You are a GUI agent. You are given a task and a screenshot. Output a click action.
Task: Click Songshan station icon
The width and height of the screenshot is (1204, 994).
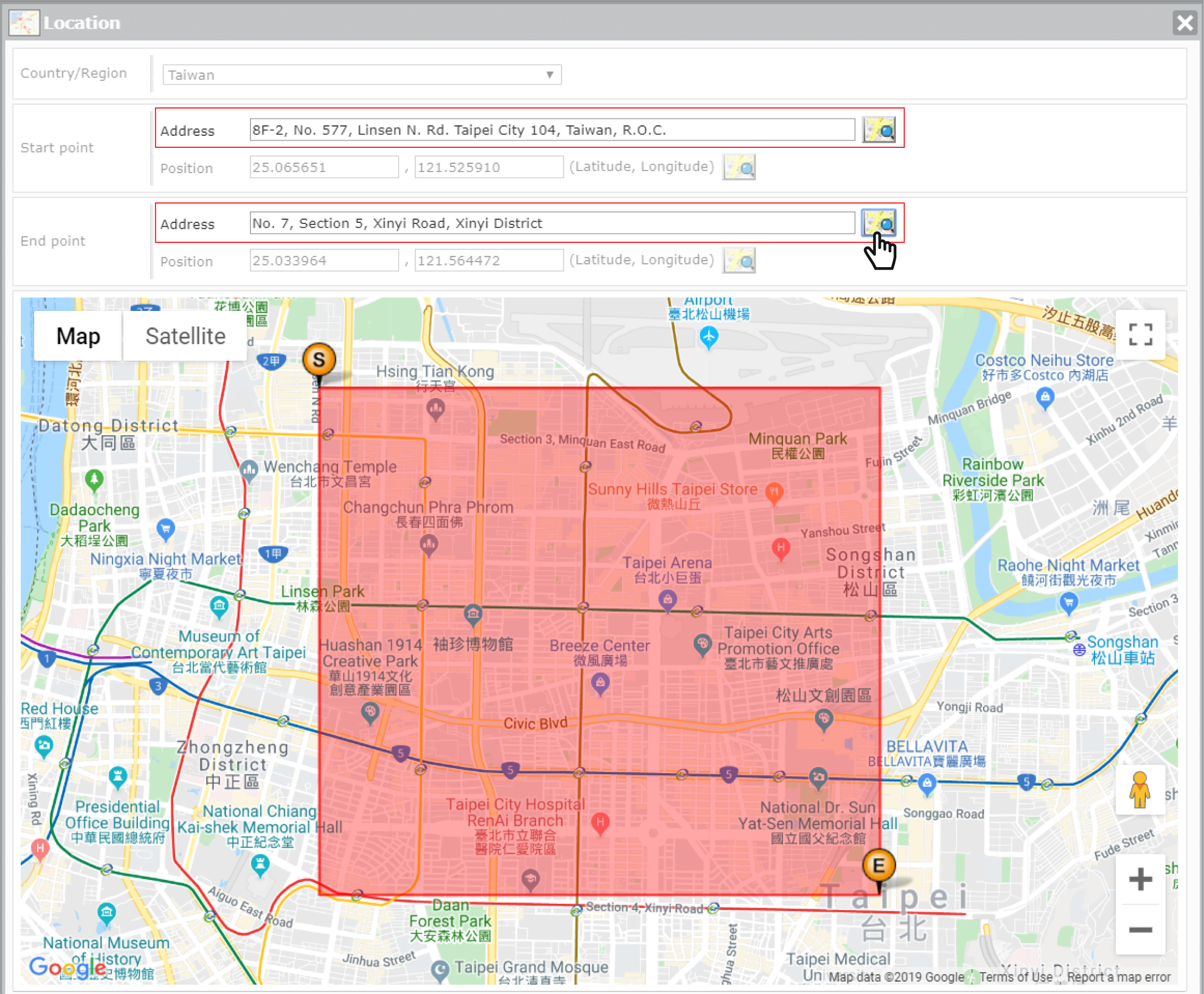tap(1079, 649)
